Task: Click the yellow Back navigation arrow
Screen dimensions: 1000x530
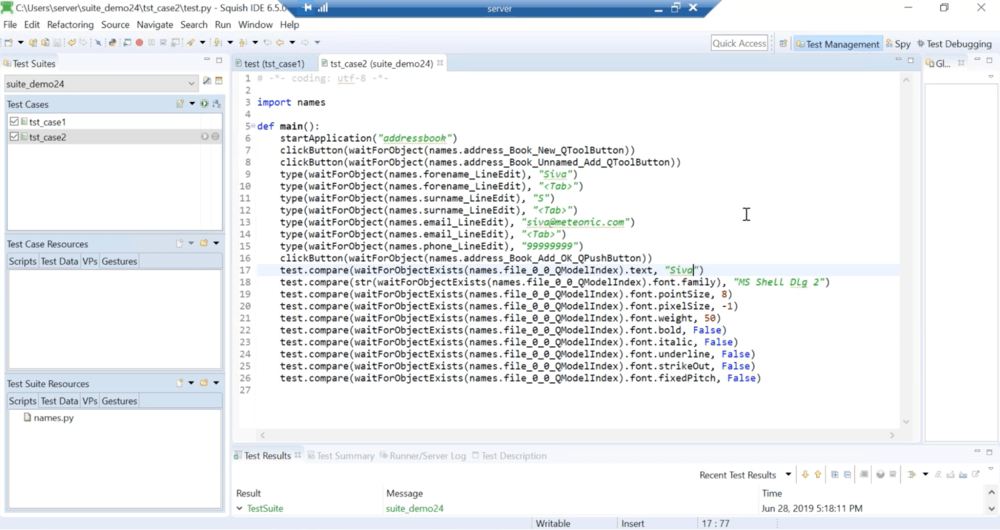Action: coord(280,43)
